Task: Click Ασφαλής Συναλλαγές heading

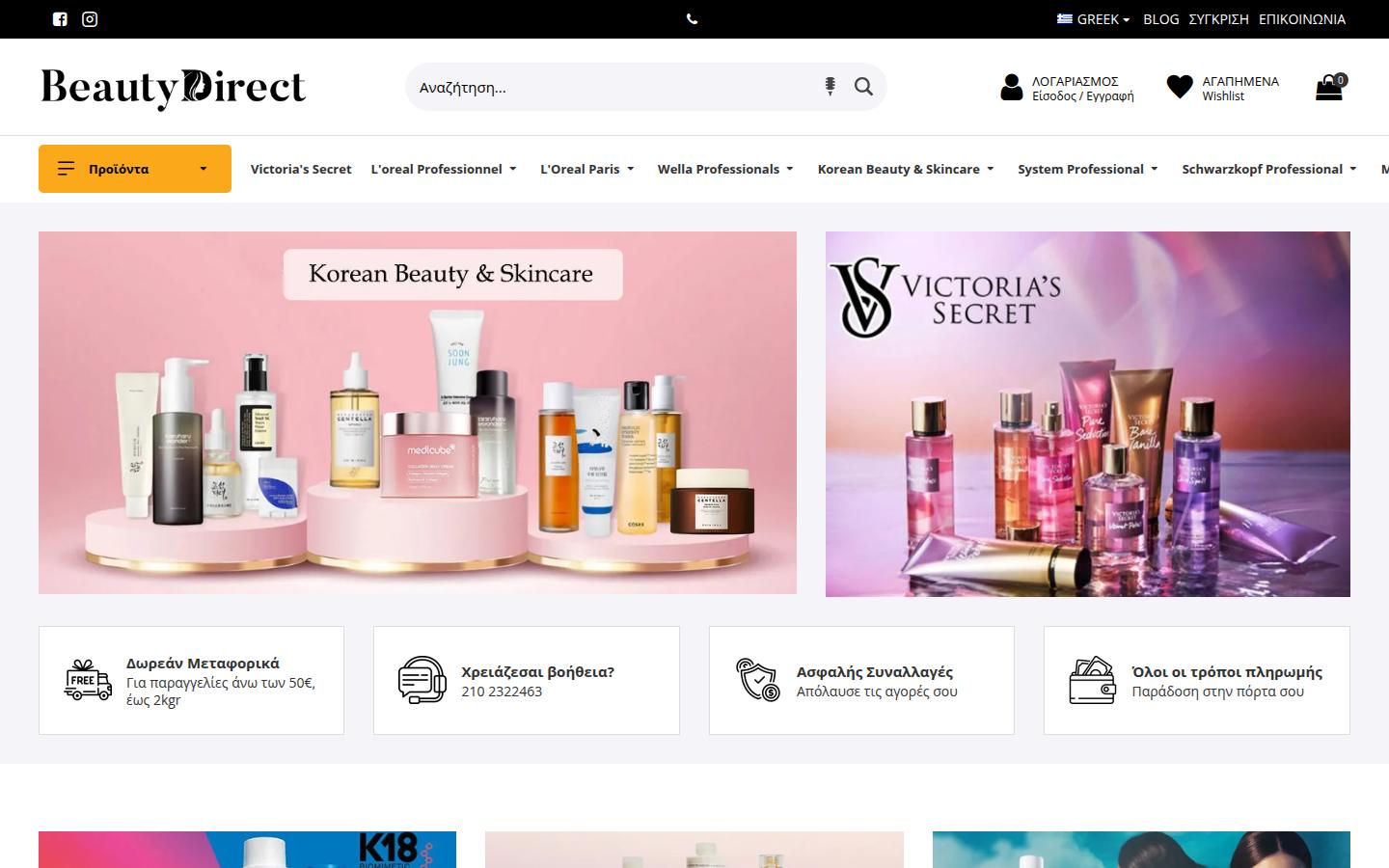Action: (875, 672)
